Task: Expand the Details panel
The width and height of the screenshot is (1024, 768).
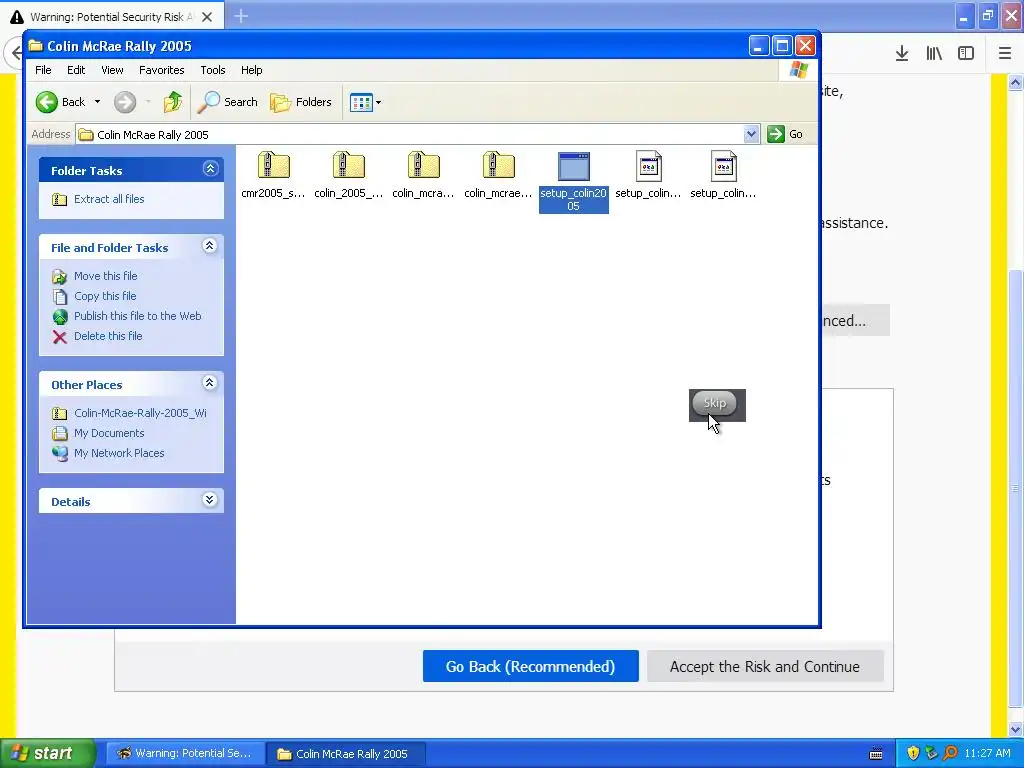Action: [210, 500]
